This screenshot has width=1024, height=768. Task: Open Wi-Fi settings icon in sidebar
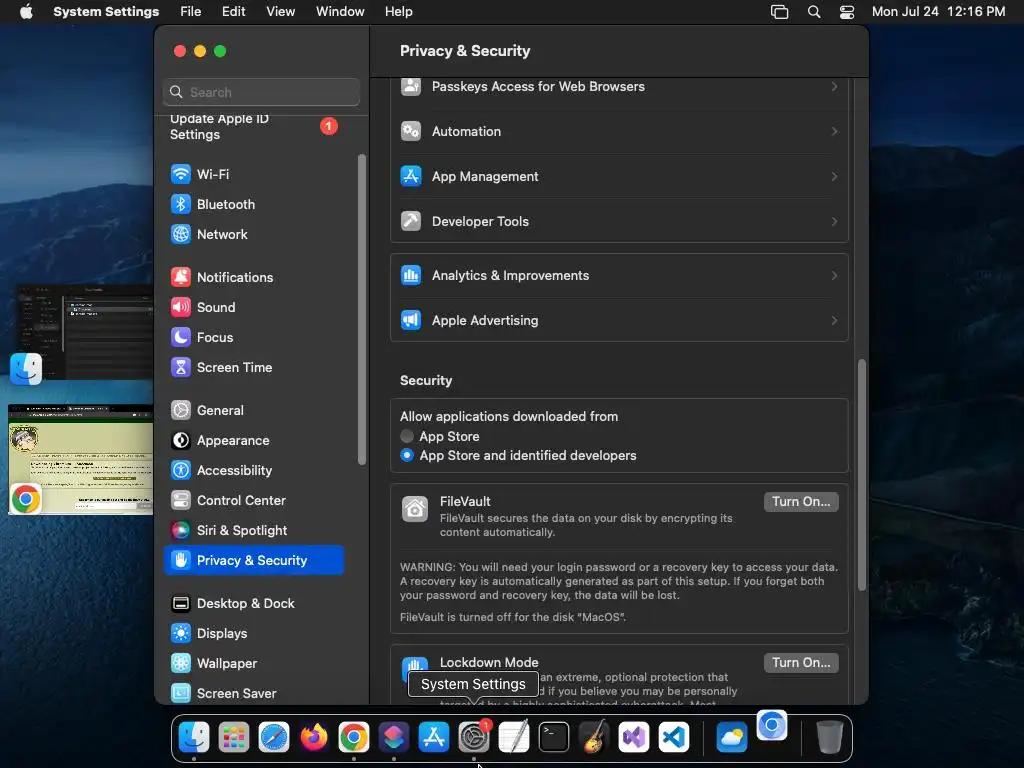[x=181, y=174]
